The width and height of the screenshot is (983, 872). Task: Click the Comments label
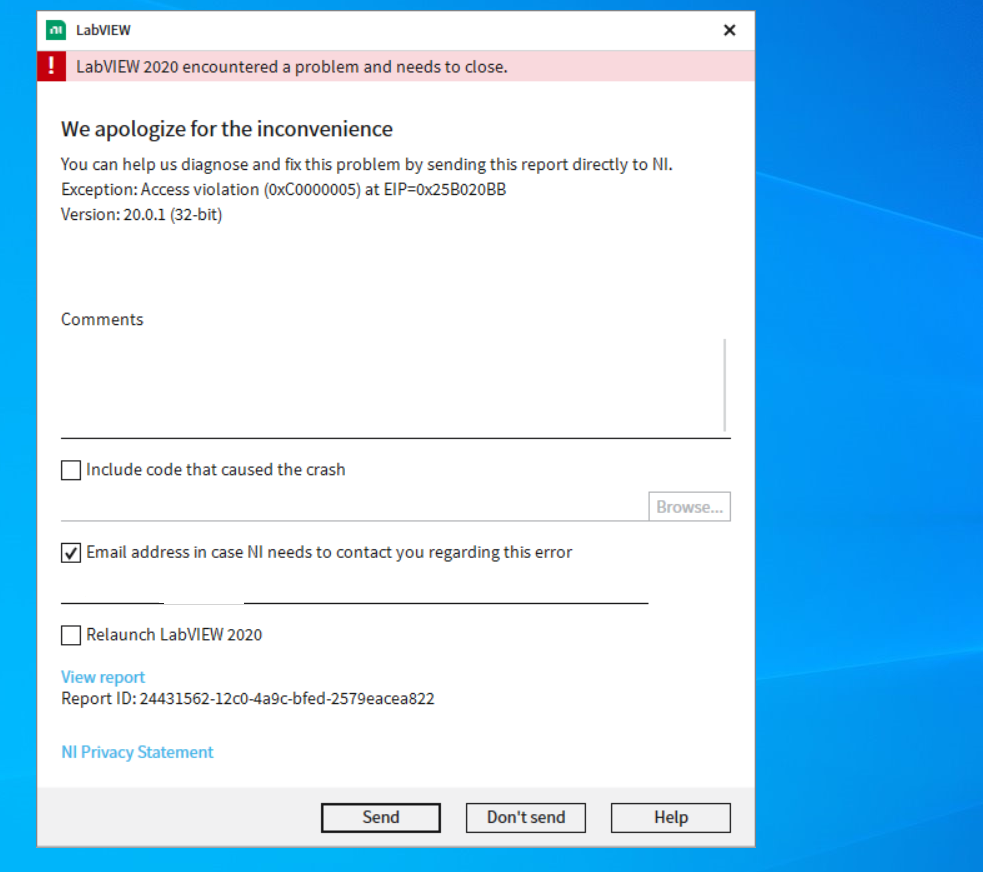[x=102, y=319]
